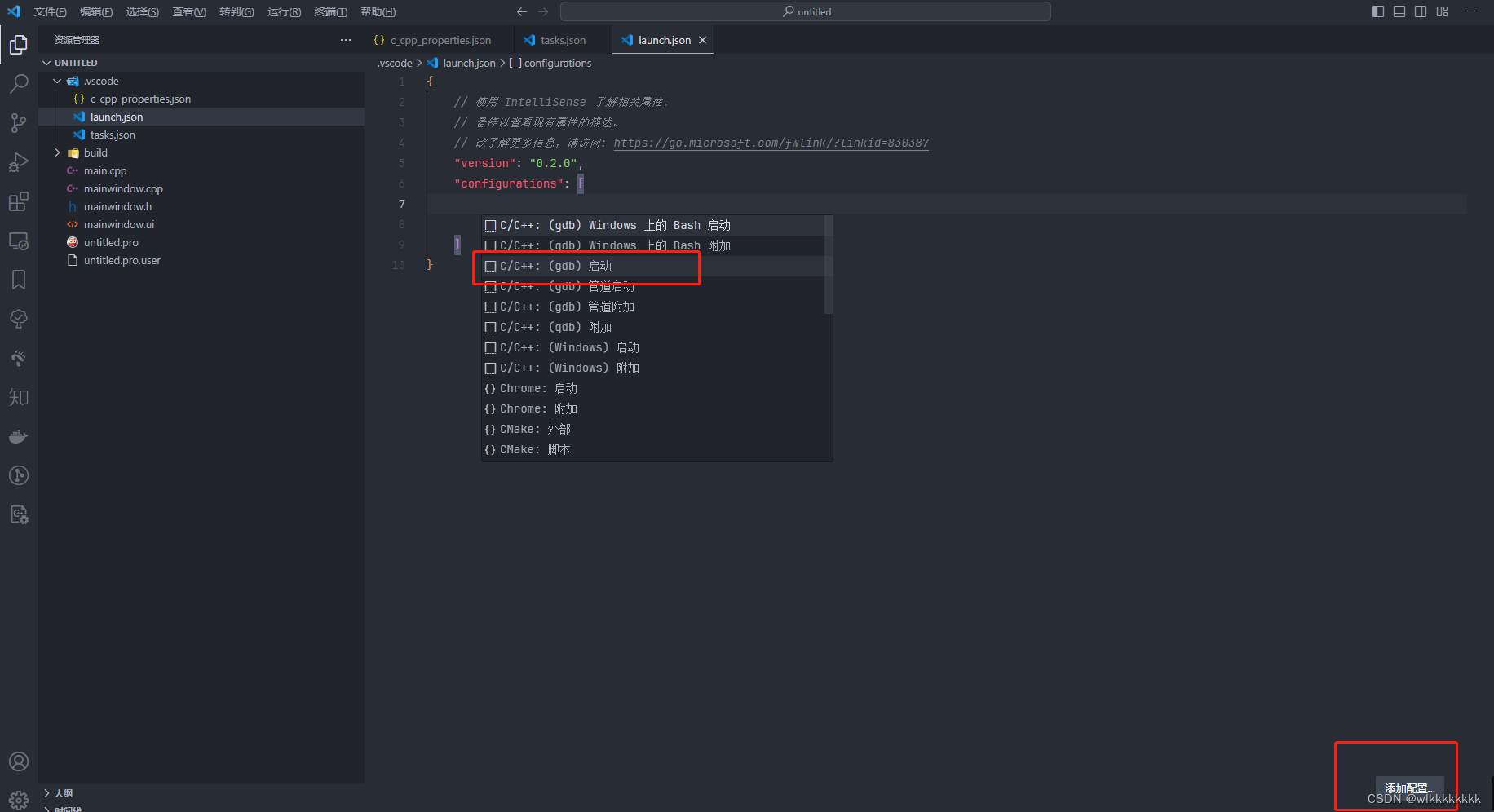Screen dimensions: 1494x812
Task: Click the 添加配置... button
Action: [1410, 788]
